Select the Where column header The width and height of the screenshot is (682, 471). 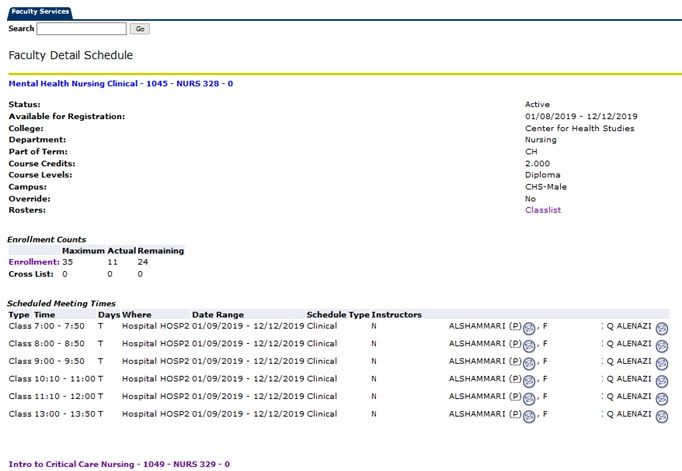(137, 314)
